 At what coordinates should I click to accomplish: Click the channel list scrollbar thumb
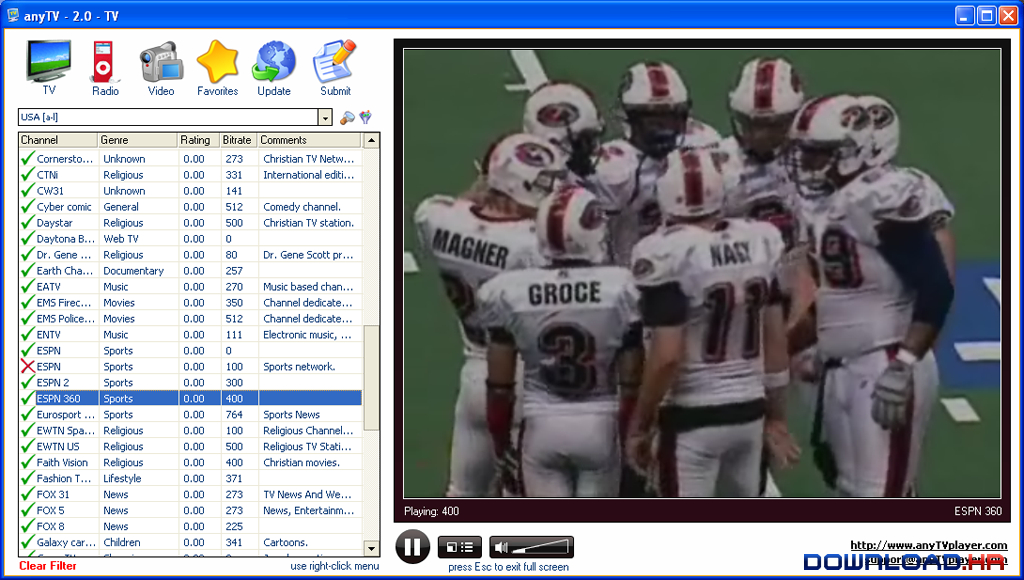point(371,378)
